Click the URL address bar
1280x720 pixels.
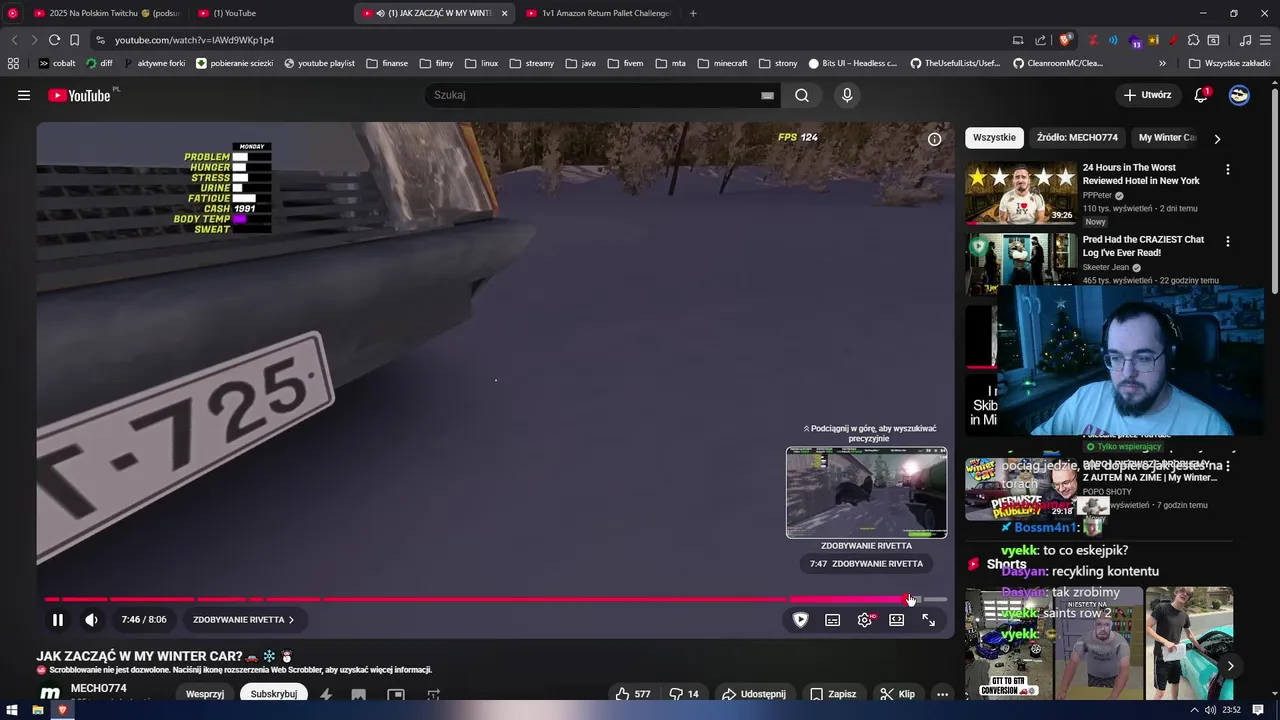coord(550,40)
